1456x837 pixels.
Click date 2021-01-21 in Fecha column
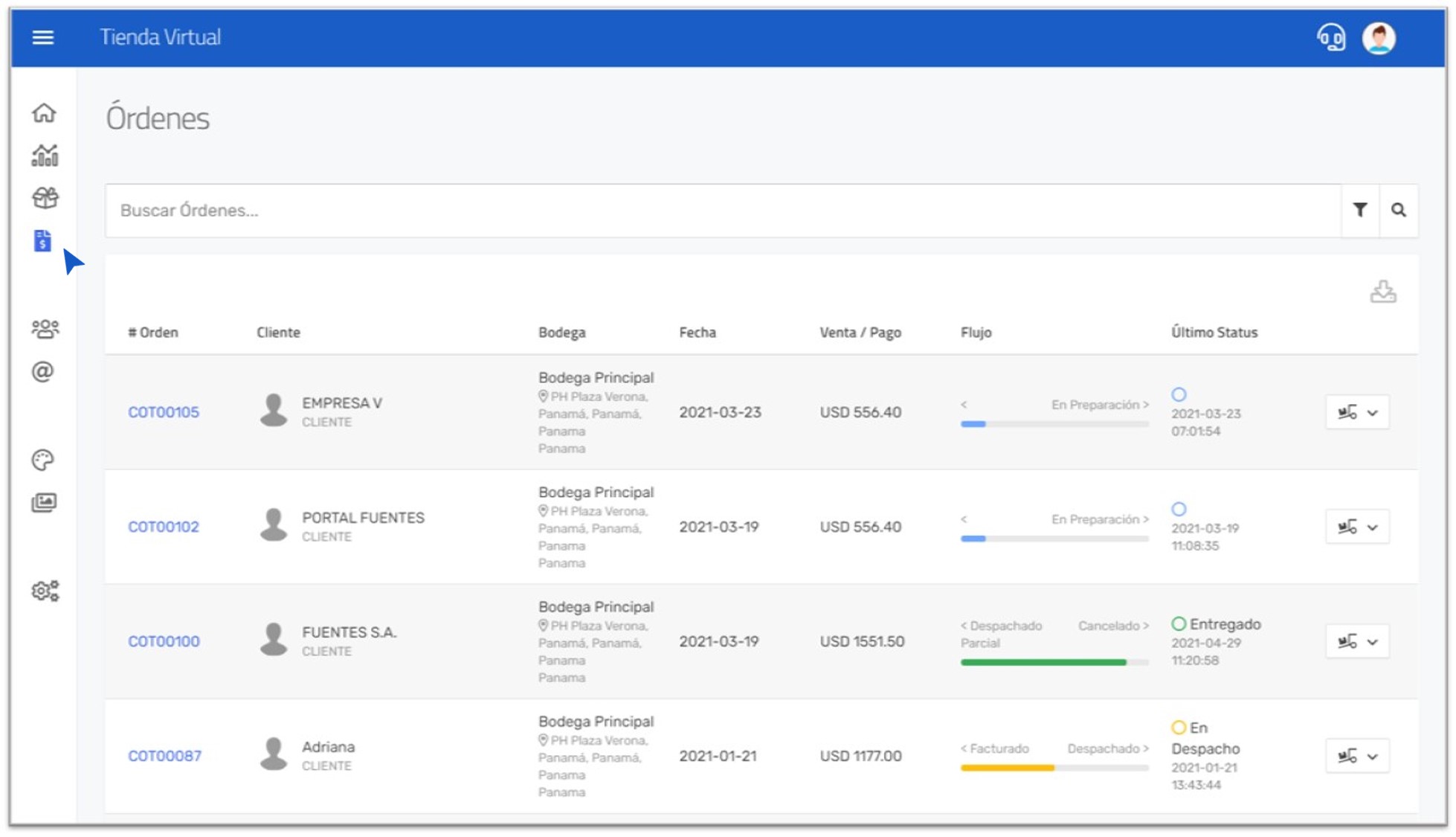(718, 756)
